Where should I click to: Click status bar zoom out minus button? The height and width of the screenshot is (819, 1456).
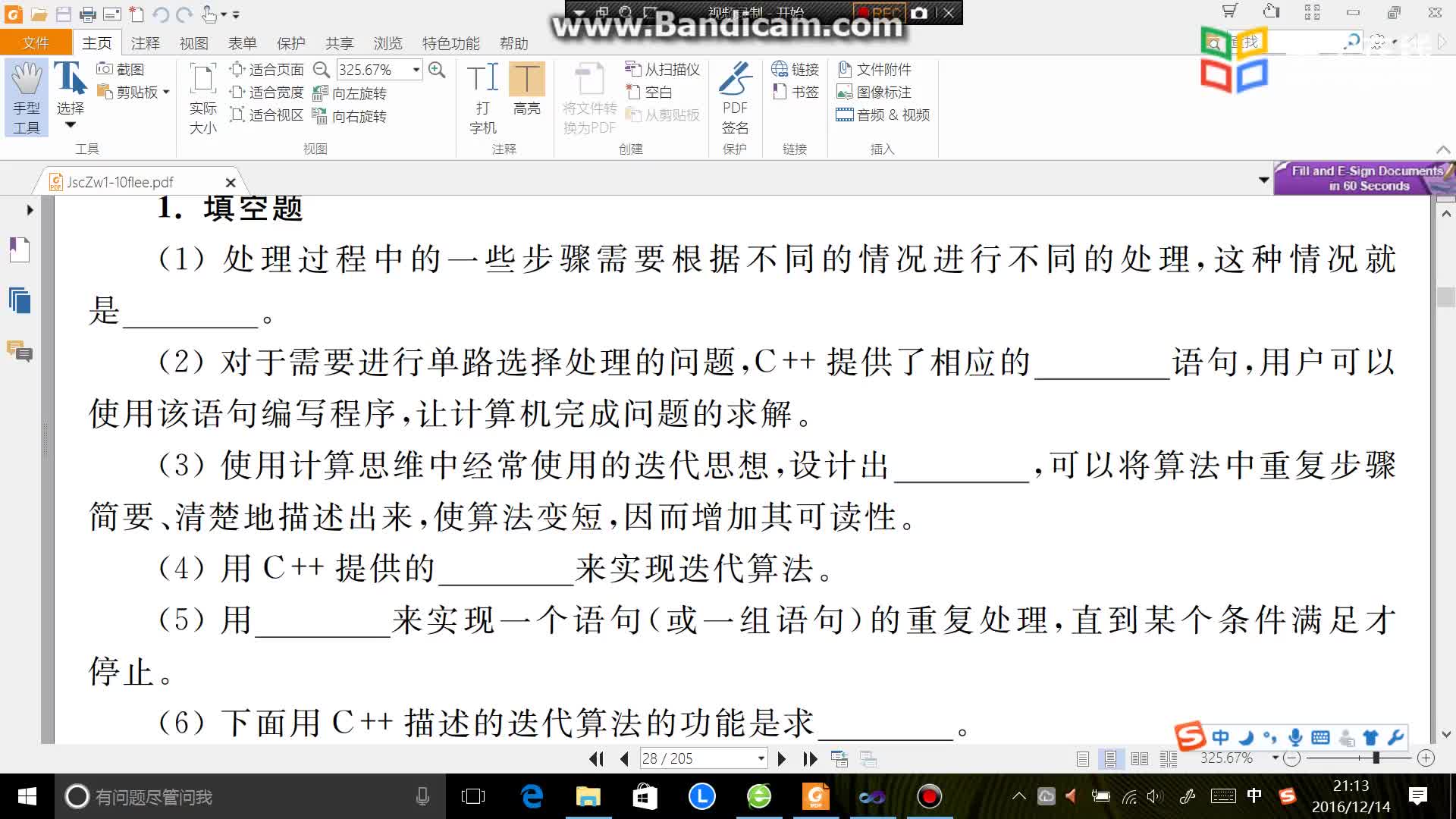tap(1292, 758)
